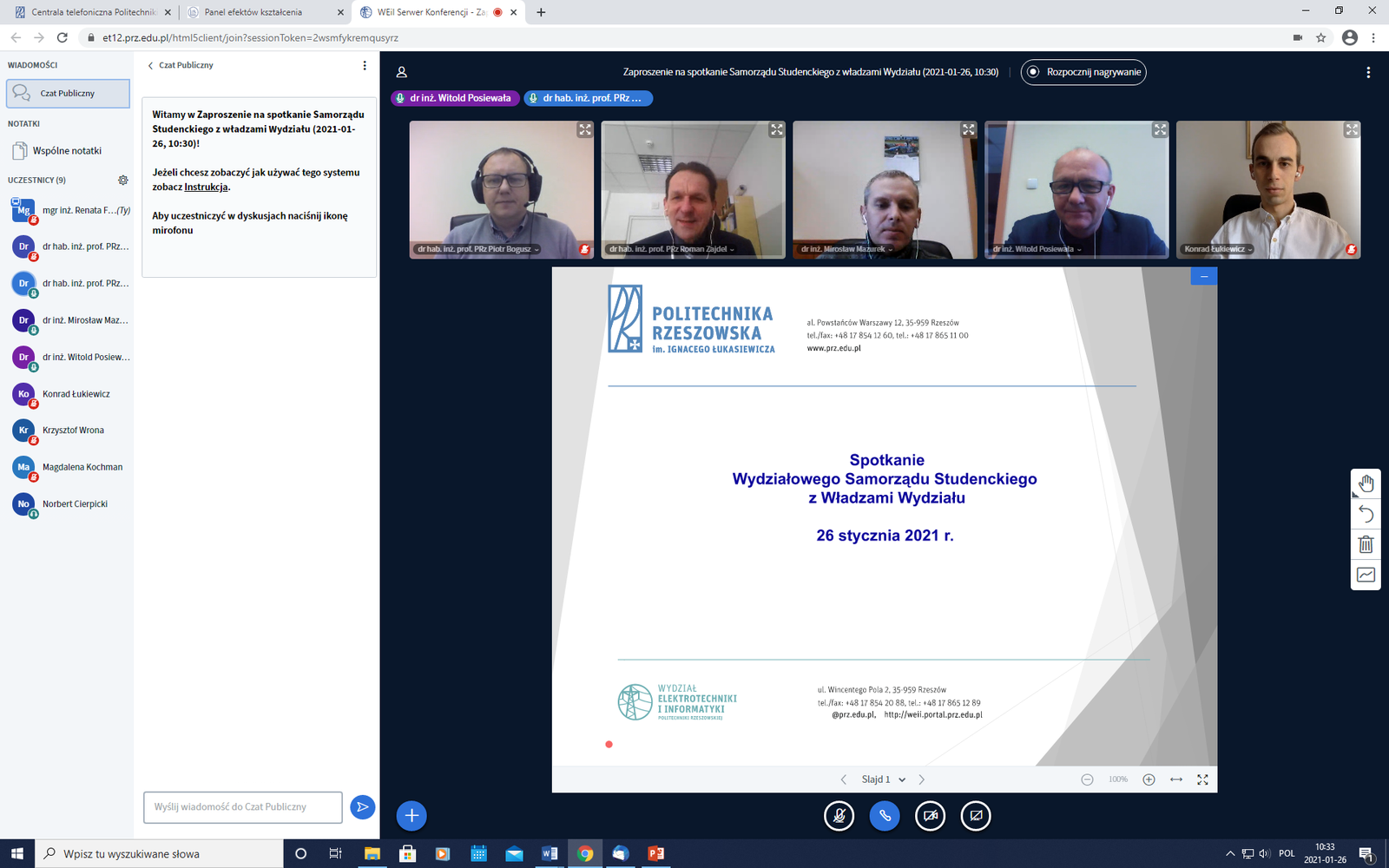Click the trash icon to clear annotations

click(x=1366, y=544)
